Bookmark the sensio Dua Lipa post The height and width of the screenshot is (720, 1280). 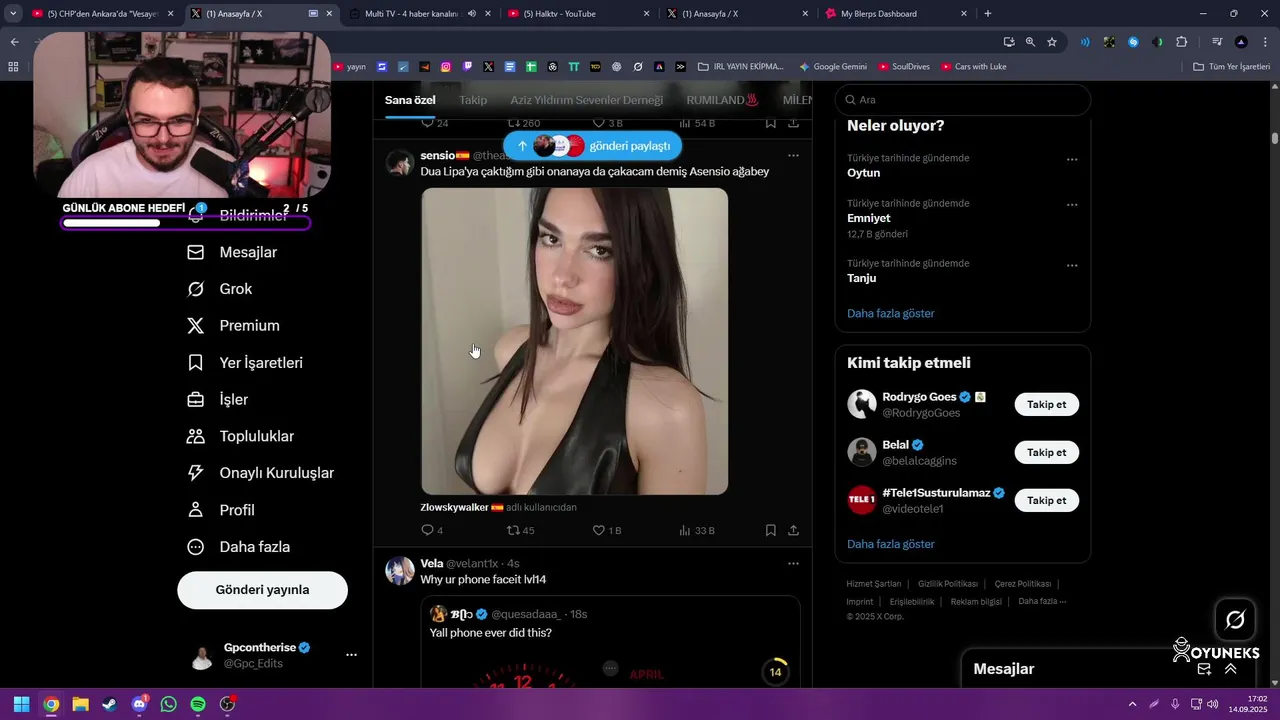(x=770, y=530)
